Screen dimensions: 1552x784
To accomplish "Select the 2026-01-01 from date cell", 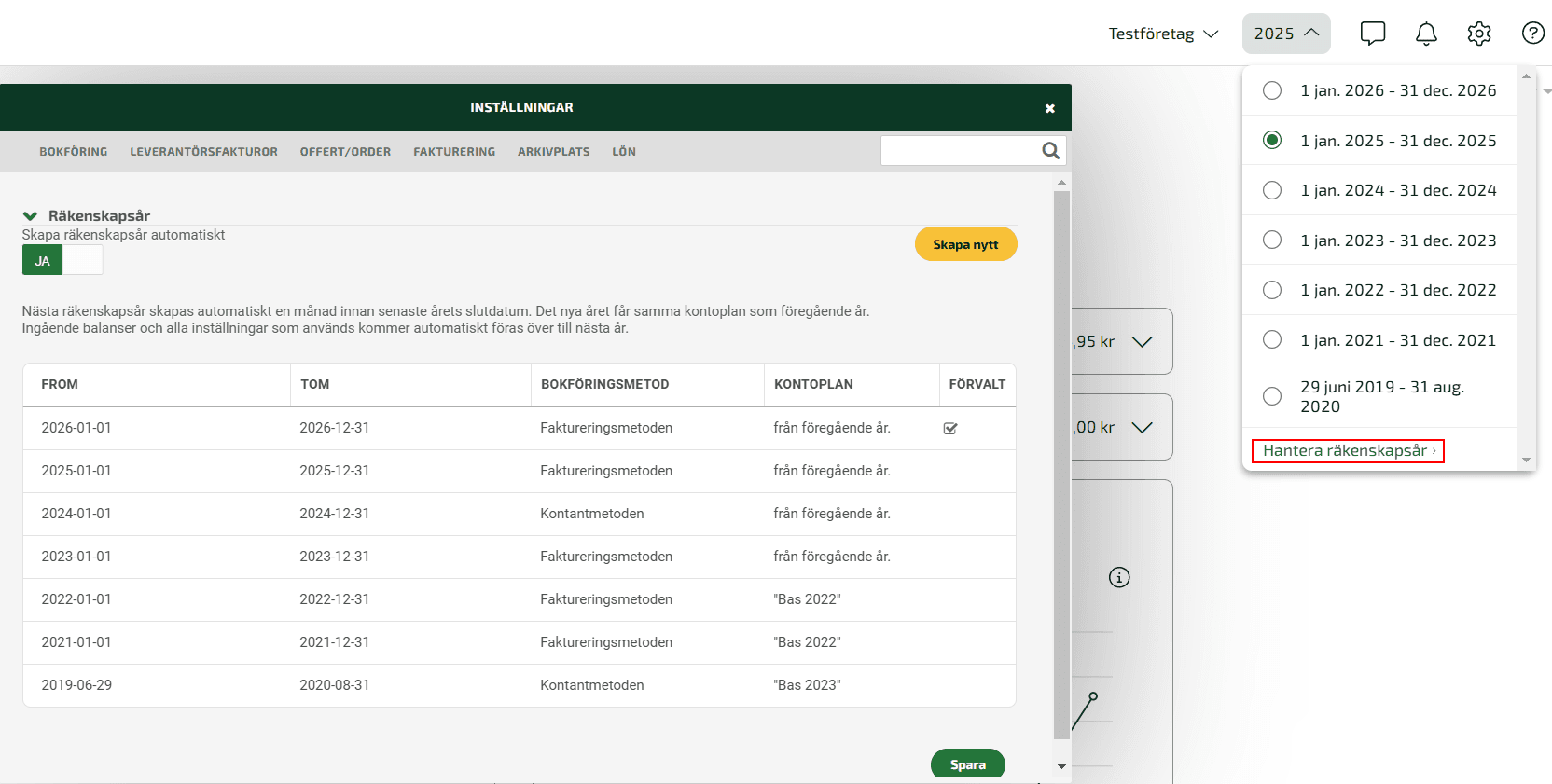I will (x=76, y=428).
